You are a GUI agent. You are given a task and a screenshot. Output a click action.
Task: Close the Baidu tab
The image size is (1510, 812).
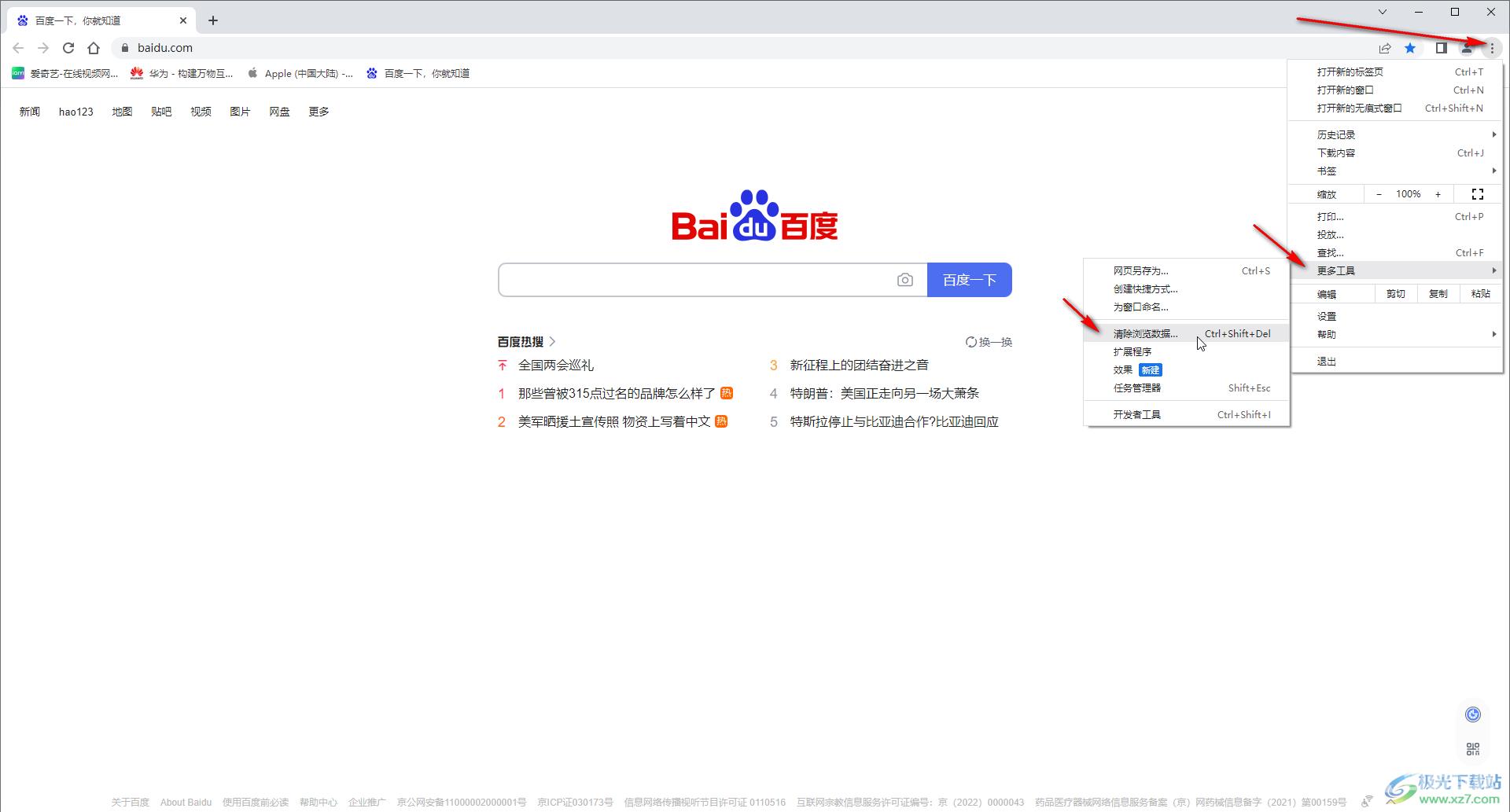(183, 20)
